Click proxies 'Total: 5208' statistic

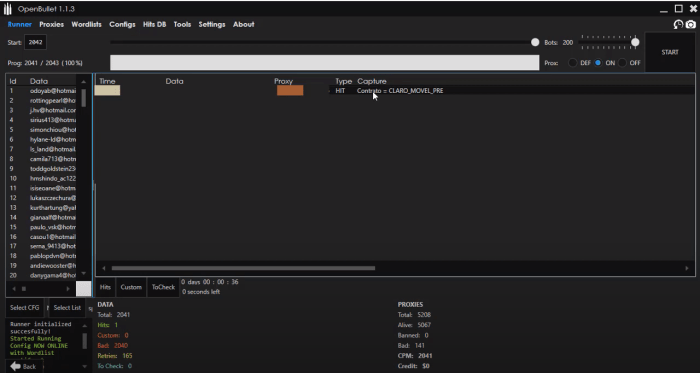pos(414,315)
